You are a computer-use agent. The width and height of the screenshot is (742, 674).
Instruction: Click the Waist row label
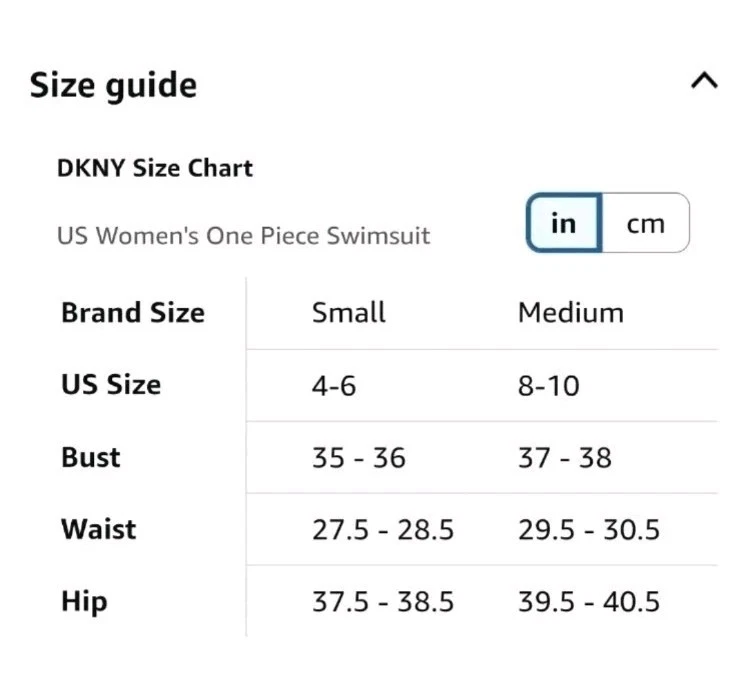click(98, 529)
